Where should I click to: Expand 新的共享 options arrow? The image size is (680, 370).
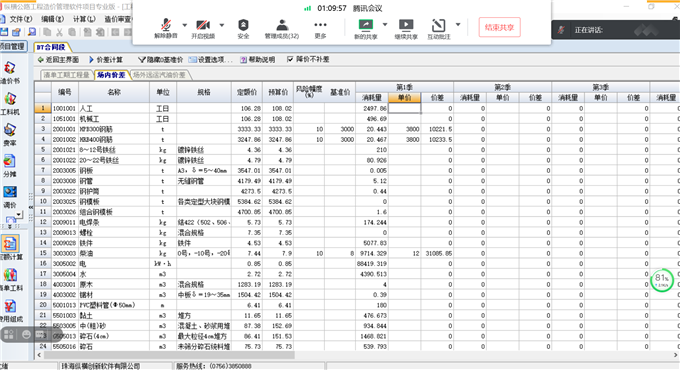(x=384, y=25)
